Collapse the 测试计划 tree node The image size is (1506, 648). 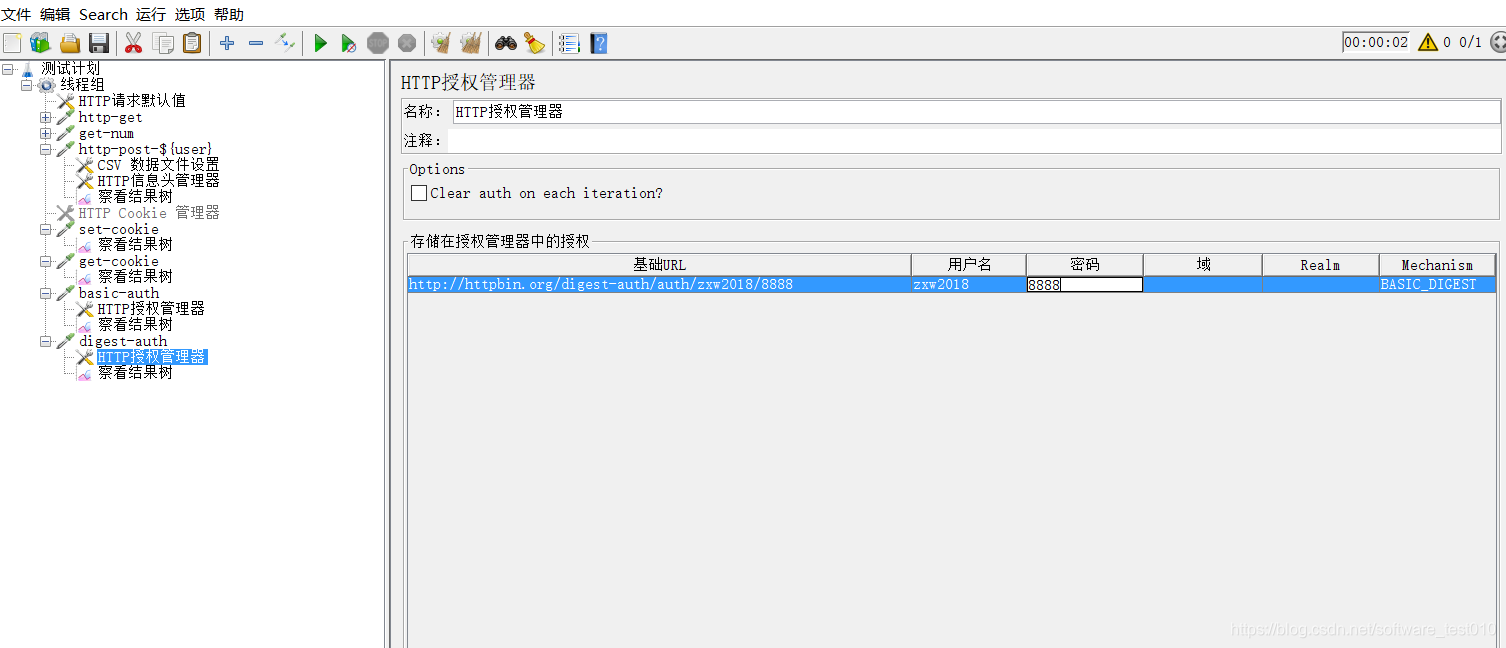[8, 69]
